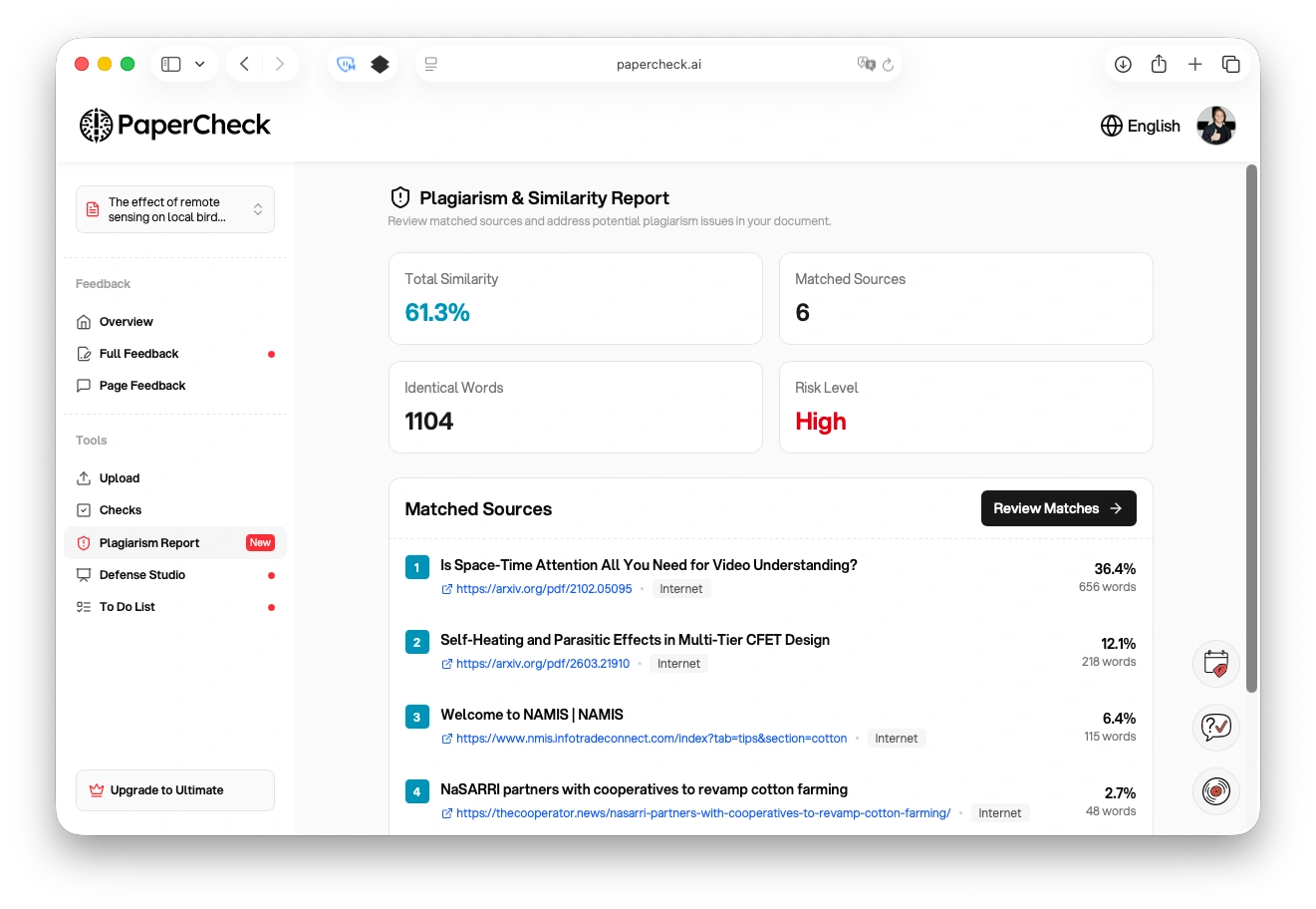Screen dimensions: 1316x909
Task: Click the Upload arrow icon under Tools
Action: click(x=84, y=477)
